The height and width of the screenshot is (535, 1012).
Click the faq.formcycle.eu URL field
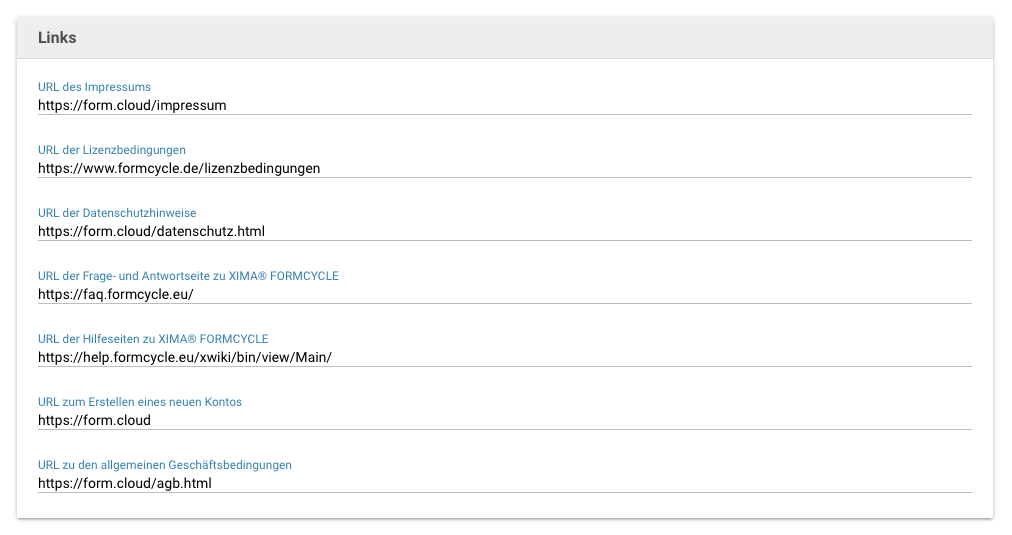click(504, 294)
